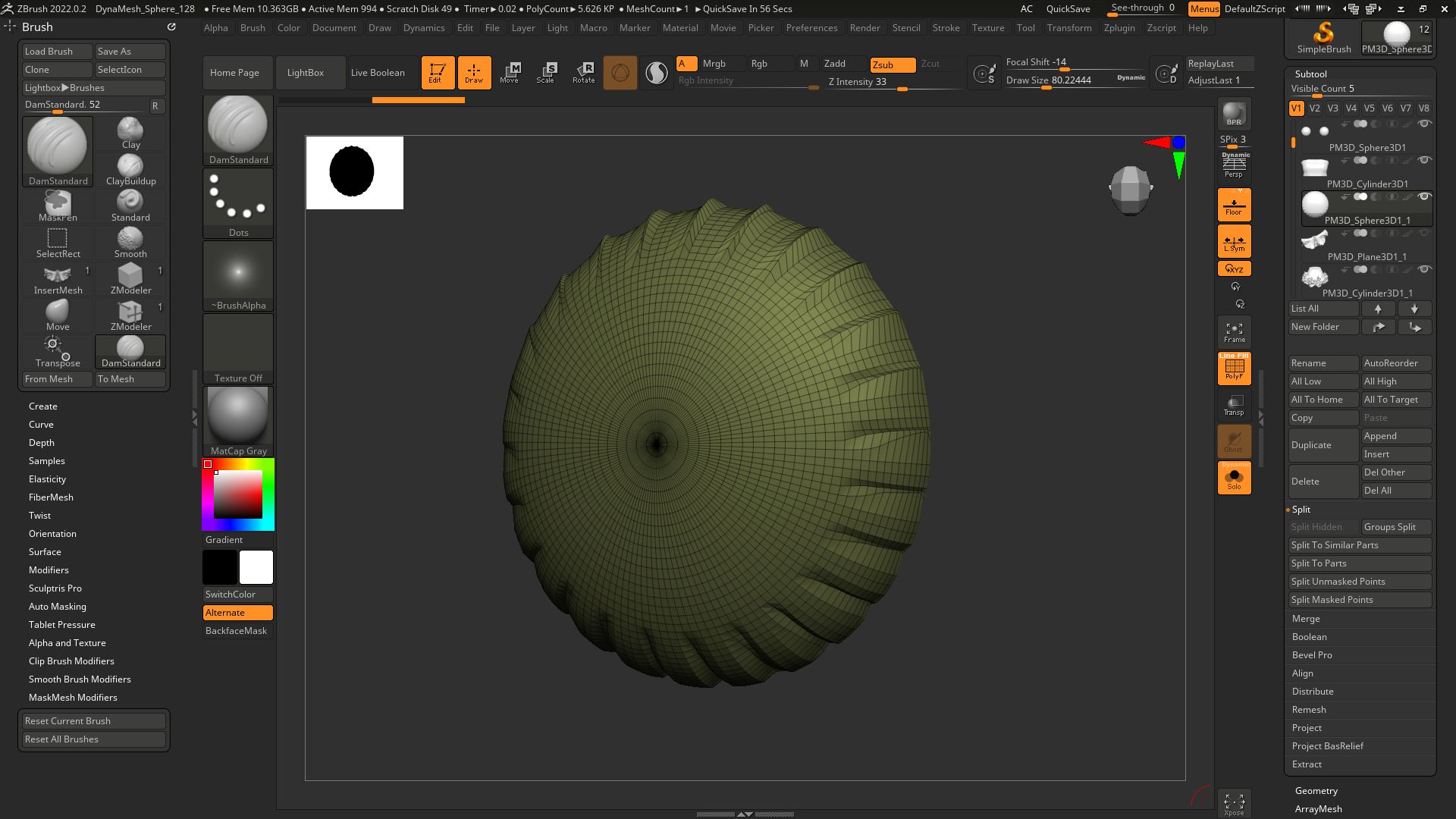Toggle Ghost transparency

(1234, 441)
